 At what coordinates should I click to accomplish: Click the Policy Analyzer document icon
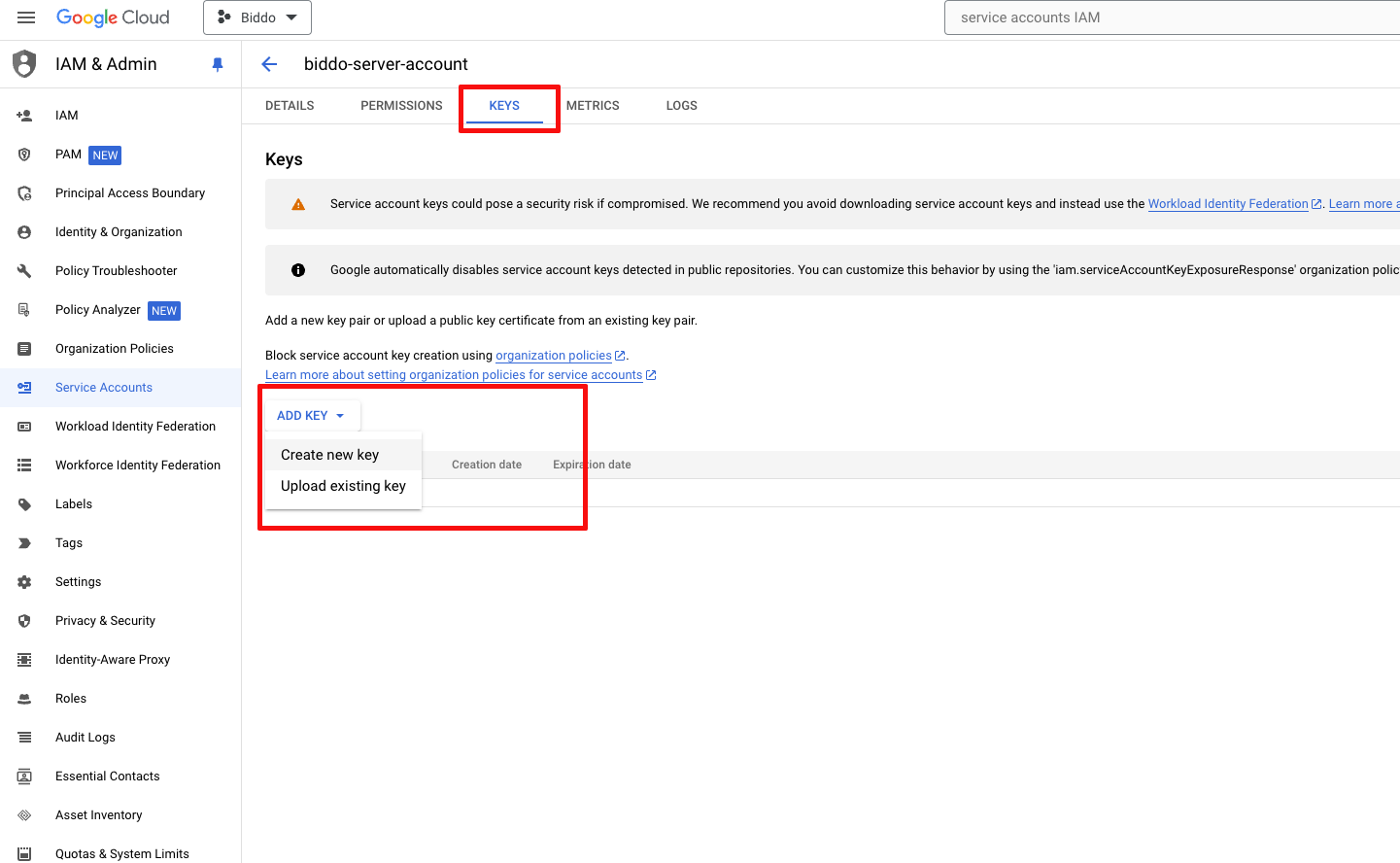pos(24,310)
